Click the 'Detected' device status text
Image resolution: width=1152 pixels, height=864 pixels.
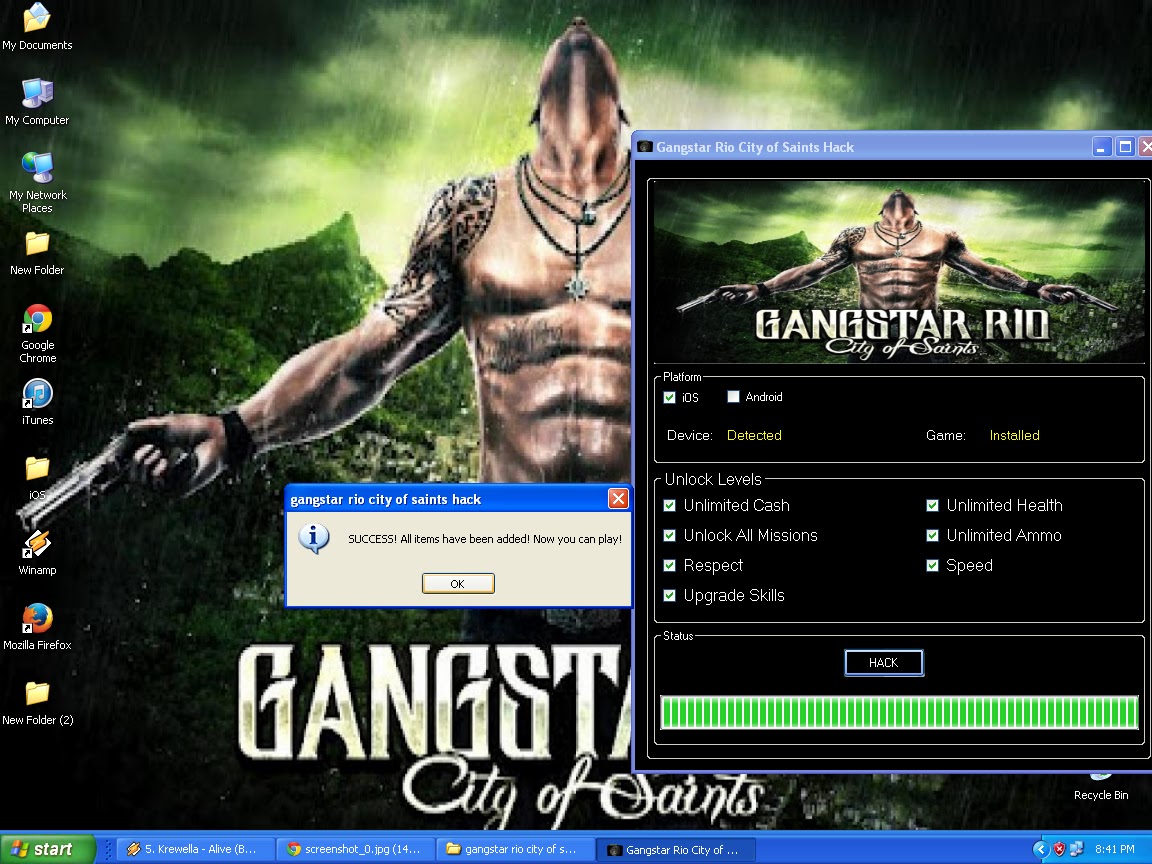754,435
